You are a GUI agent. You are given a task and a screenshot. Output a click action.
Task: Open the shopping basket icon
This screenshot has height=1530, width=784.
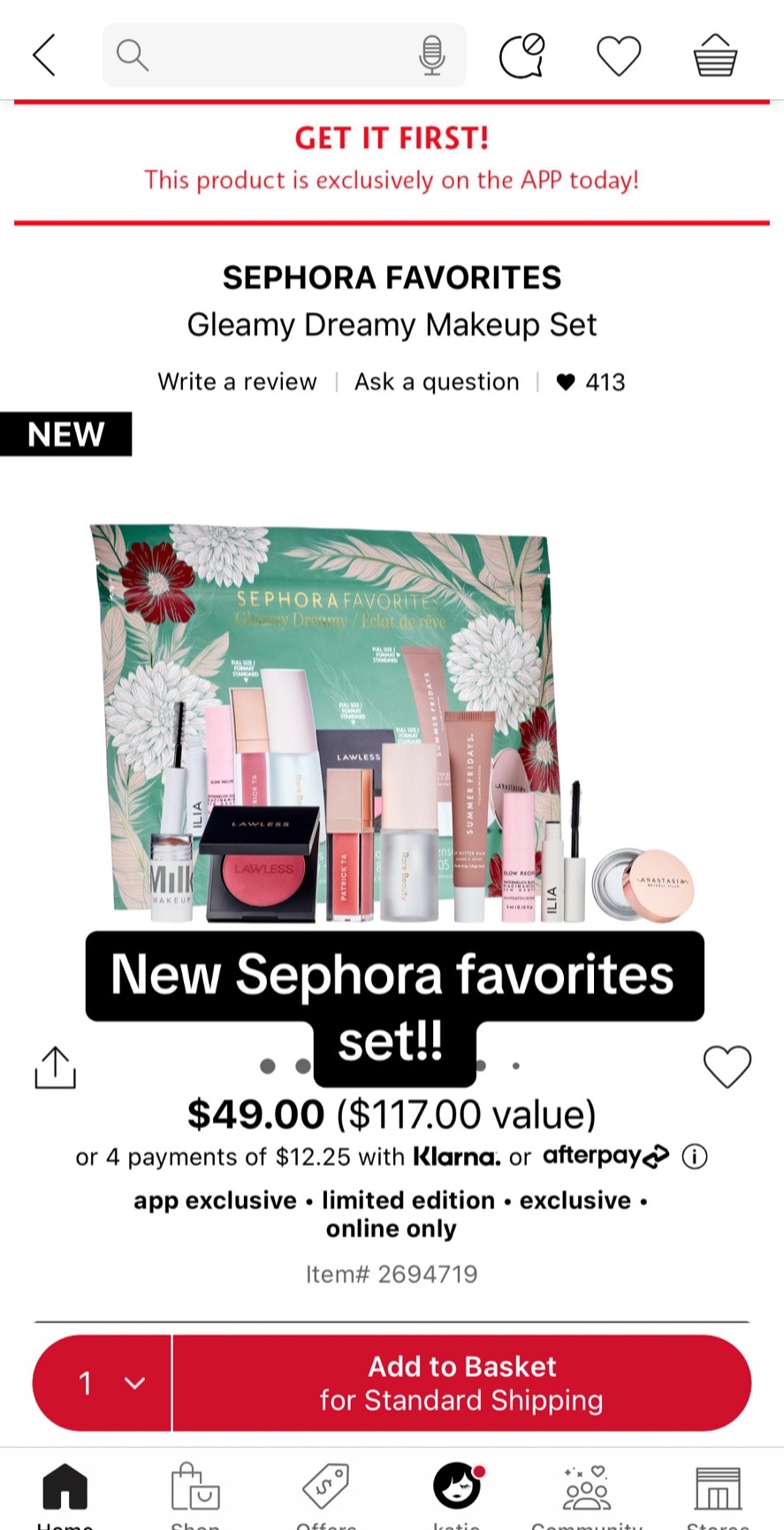pyautogui.click(x=714, y=56)
